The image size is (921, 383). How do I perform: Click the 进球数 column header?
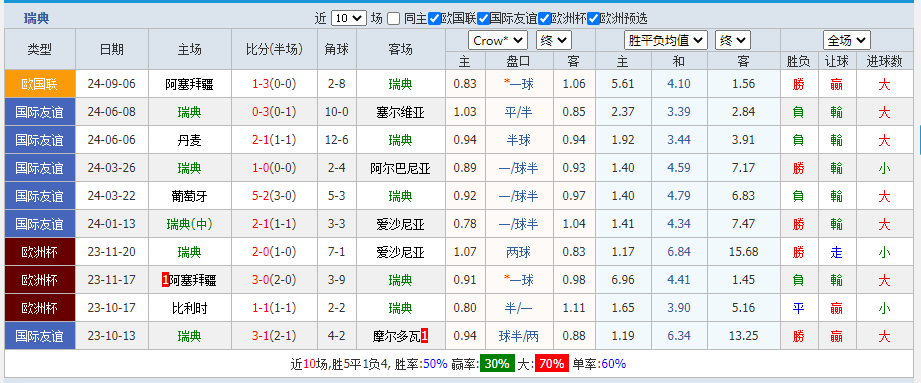(x=884, y=61)
